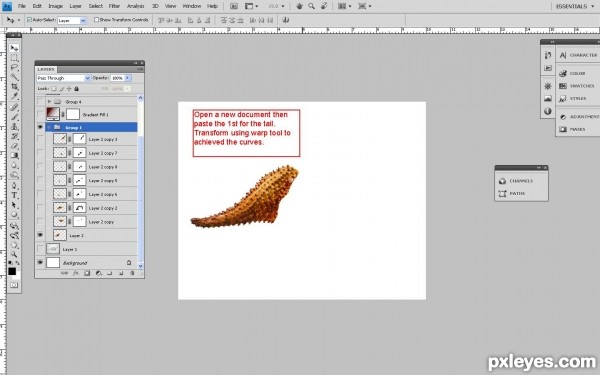Open the Window menu
The width and height of the screenshot is (600, 375).
191,6
